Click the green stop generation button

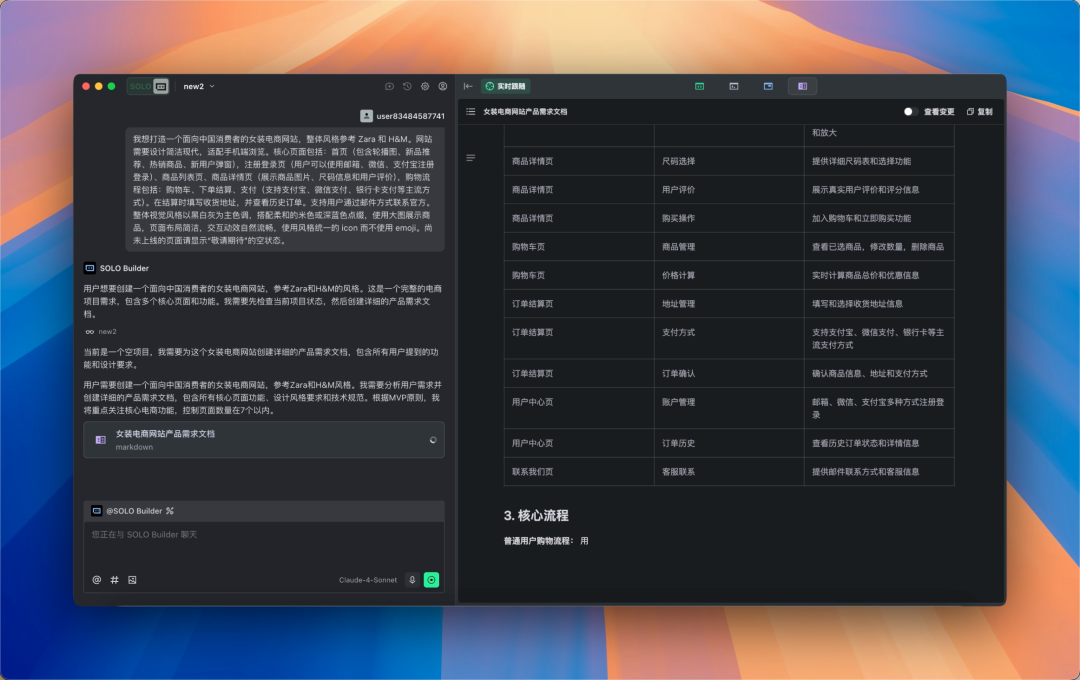[431, 580]
